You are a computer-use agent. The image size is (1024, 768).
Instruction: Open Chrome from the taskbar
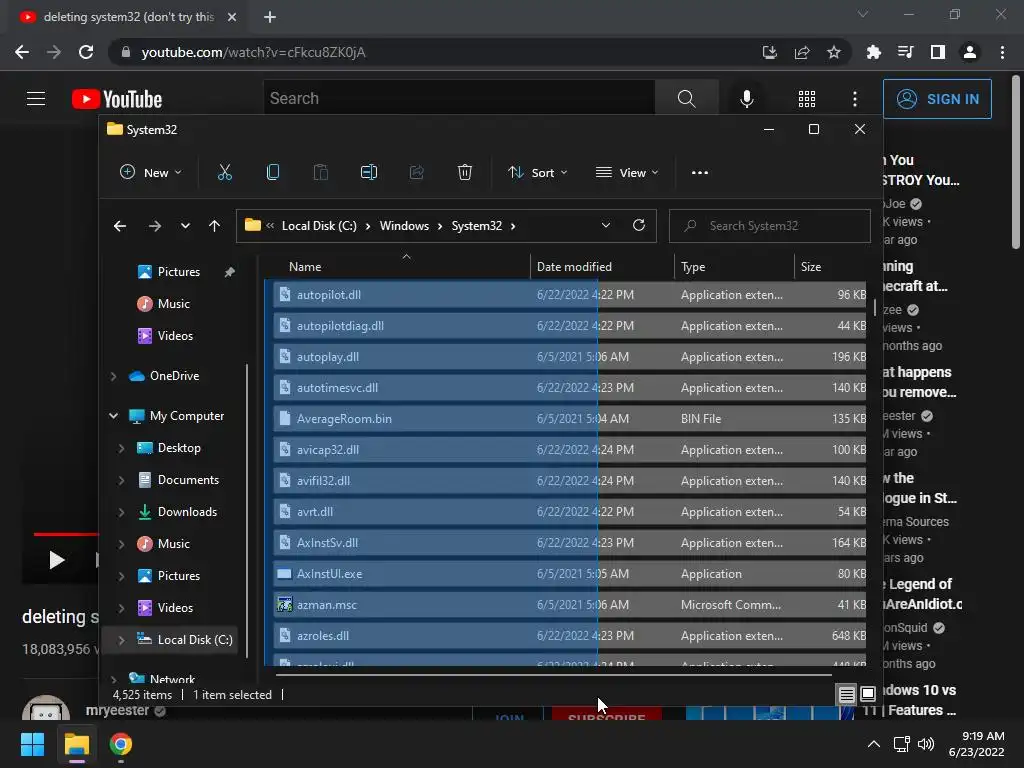click(x=121, y=744)
